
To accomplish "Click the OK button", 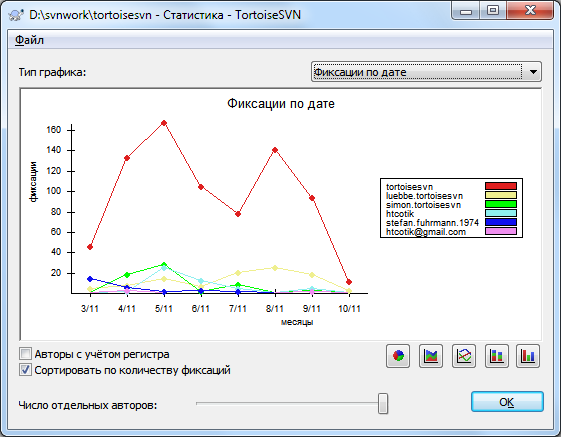I will point(507,402).
